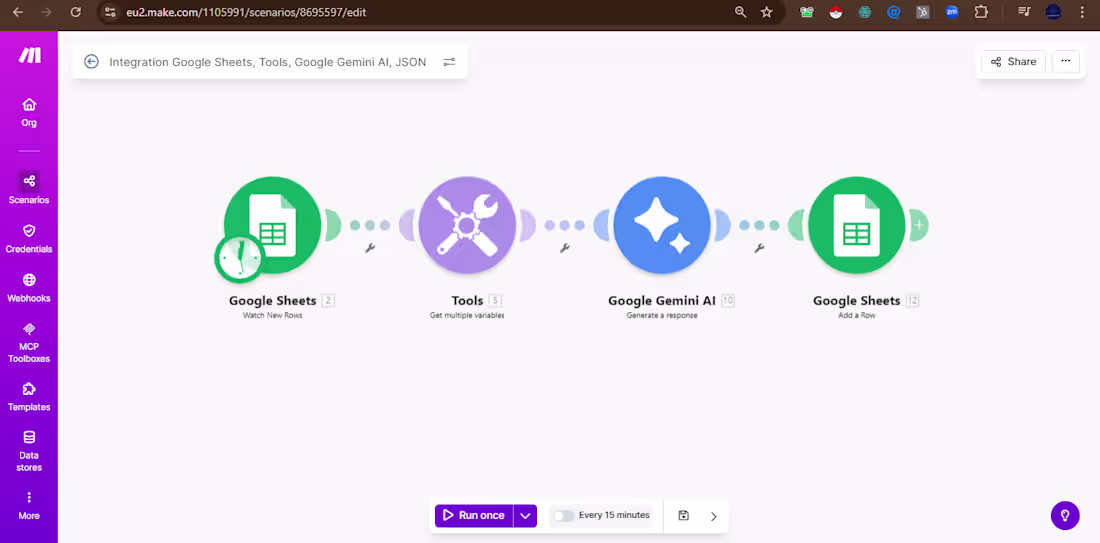Image resolution: width=1100 pixels, height=543 pixels.
Task: Open Scenarios in the sidebar
Action: point(29,188)
